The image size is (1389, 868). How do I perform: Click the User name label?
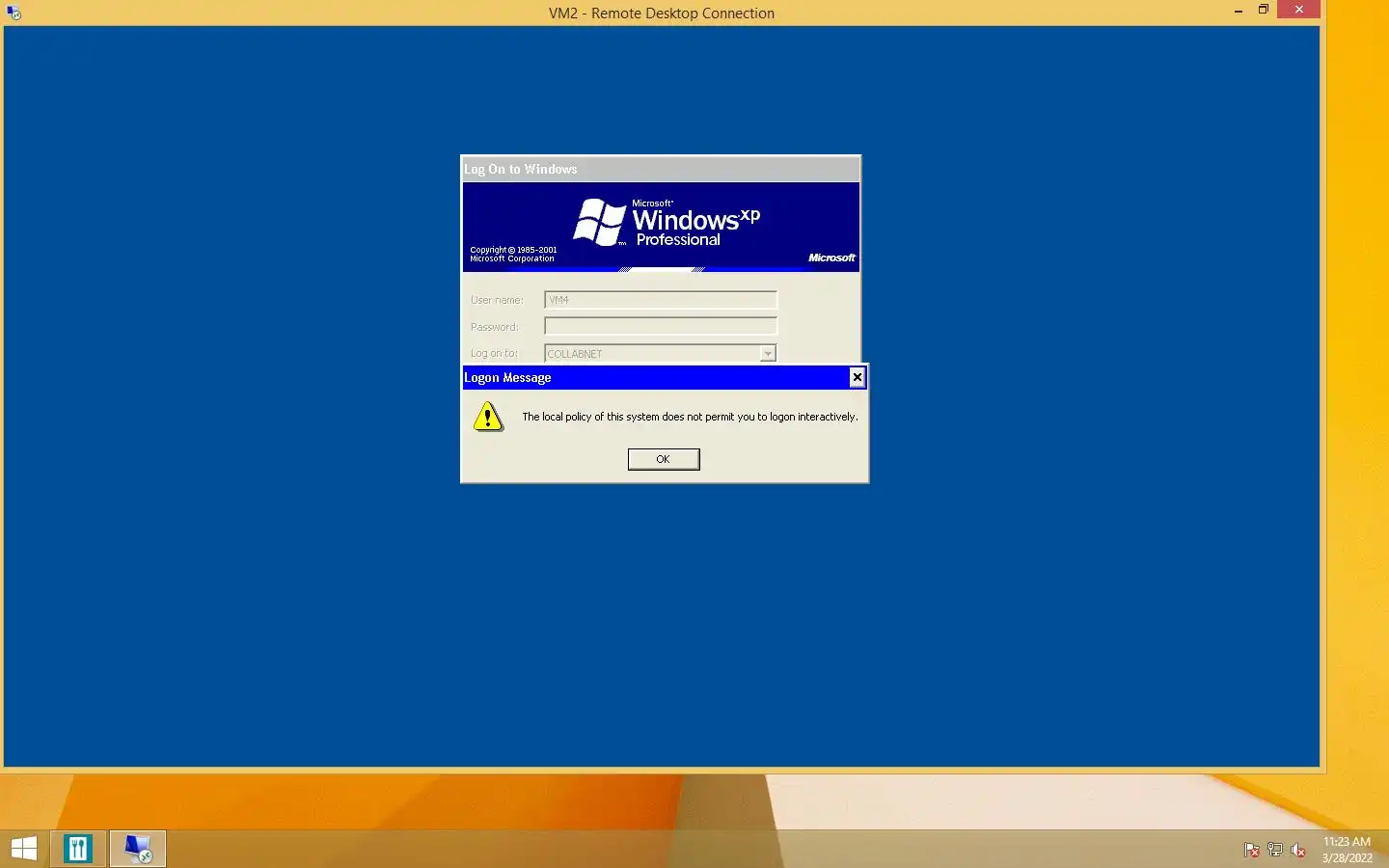497,300
